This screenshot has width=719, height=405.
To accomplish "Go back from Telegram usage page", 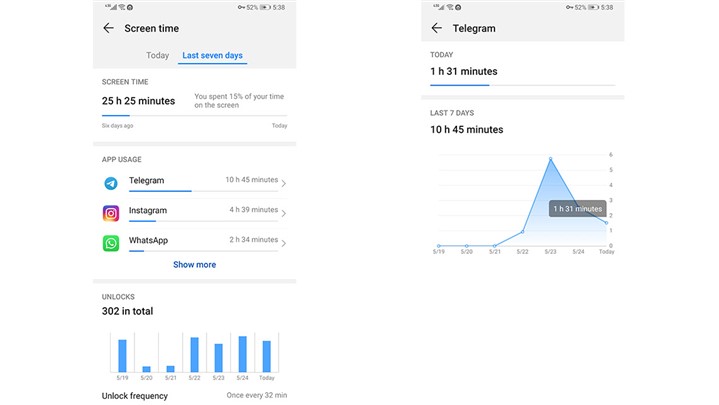I will coord(437,28).
